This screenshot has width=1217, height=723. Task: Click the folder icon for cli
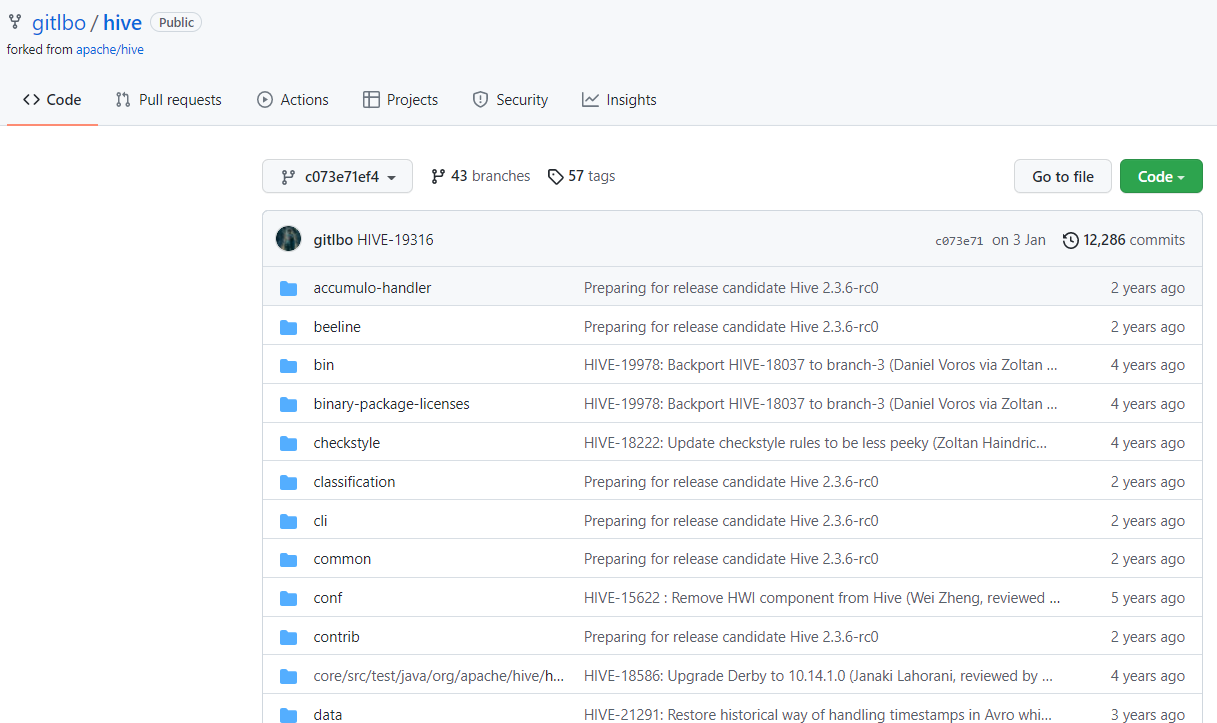289,522
